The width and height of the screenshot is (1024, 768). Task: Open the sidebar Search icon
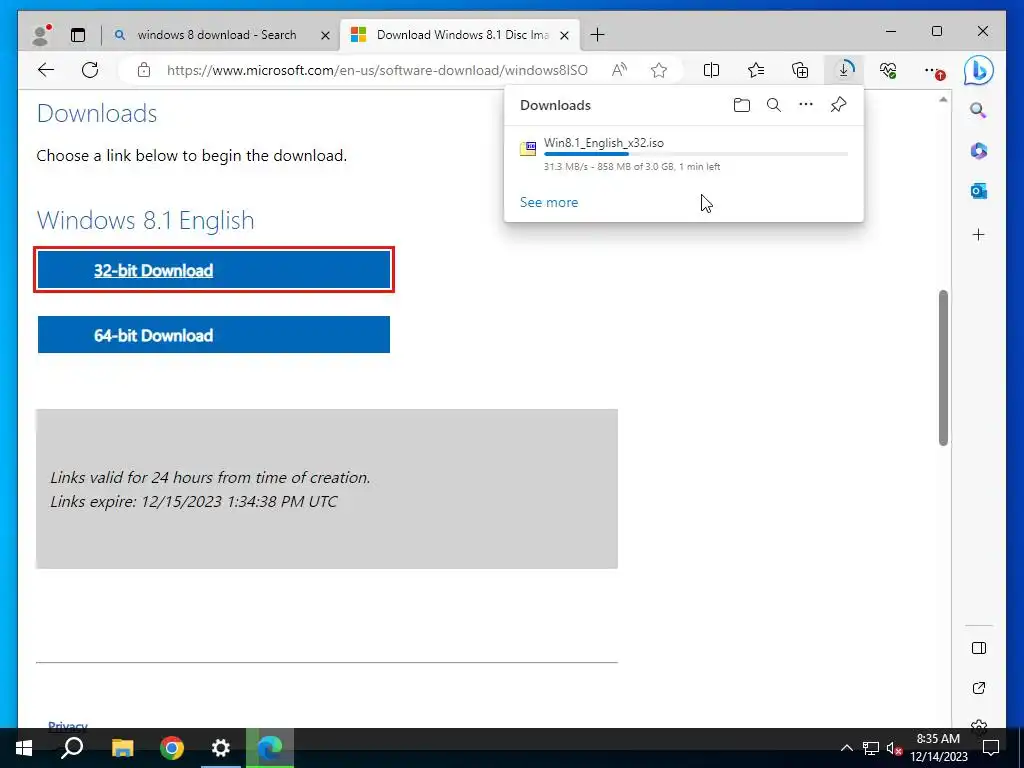[978, 110]
